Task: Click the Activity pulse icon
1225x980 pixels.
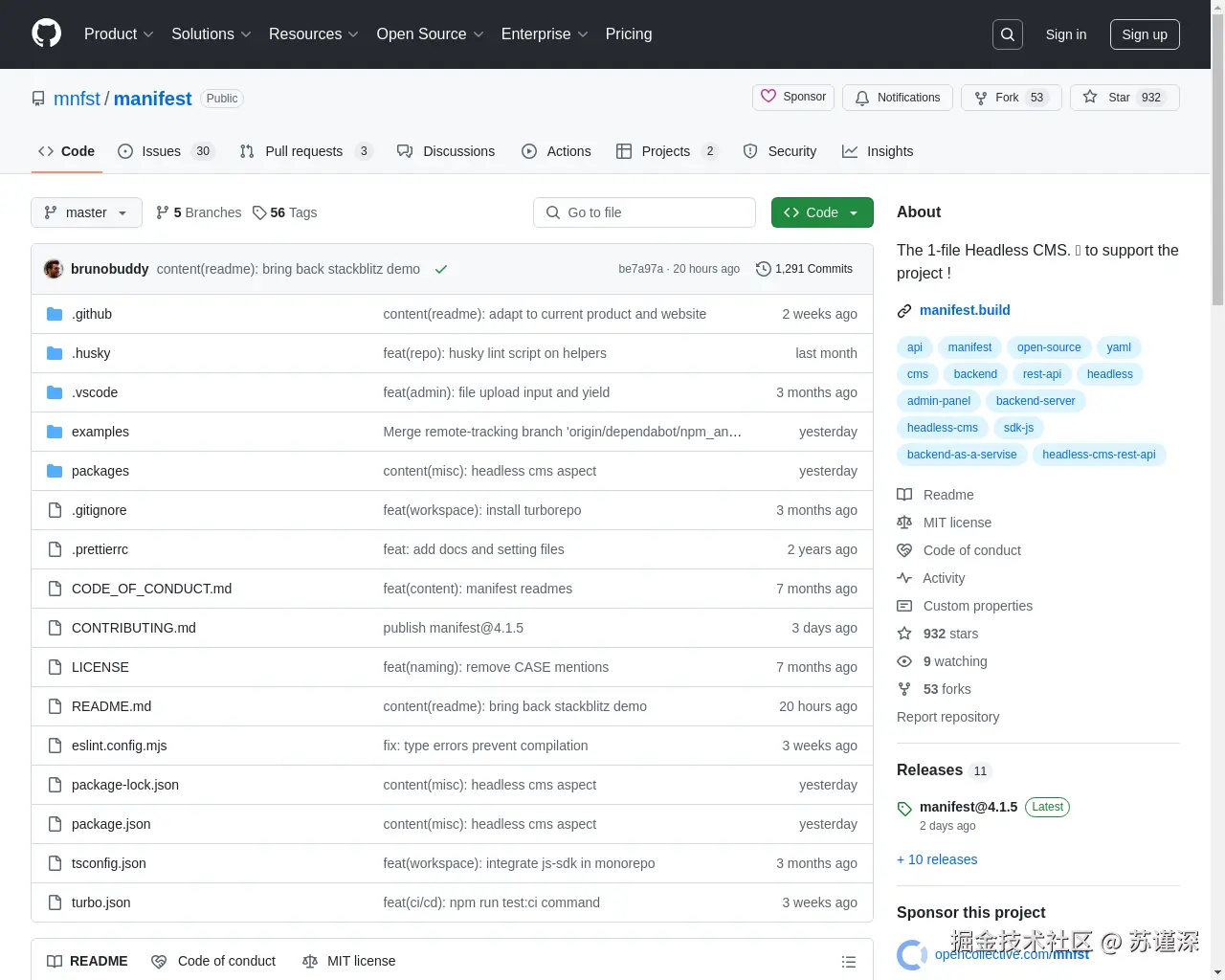Action: tap(904, 578)
